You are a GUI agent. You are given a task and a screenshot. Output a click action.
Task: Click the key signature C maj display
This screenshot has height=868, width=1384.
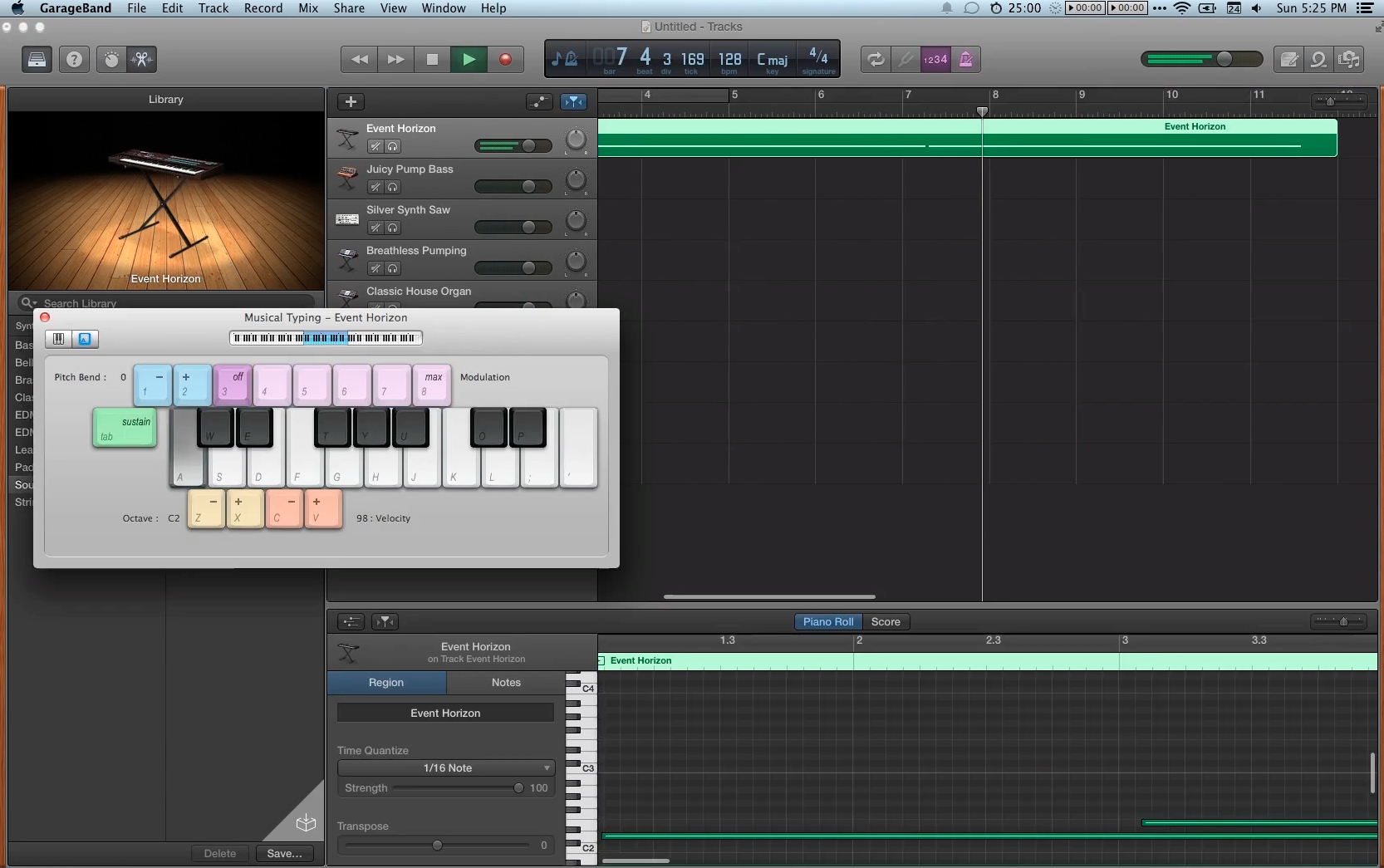click(x=773, y=61)
